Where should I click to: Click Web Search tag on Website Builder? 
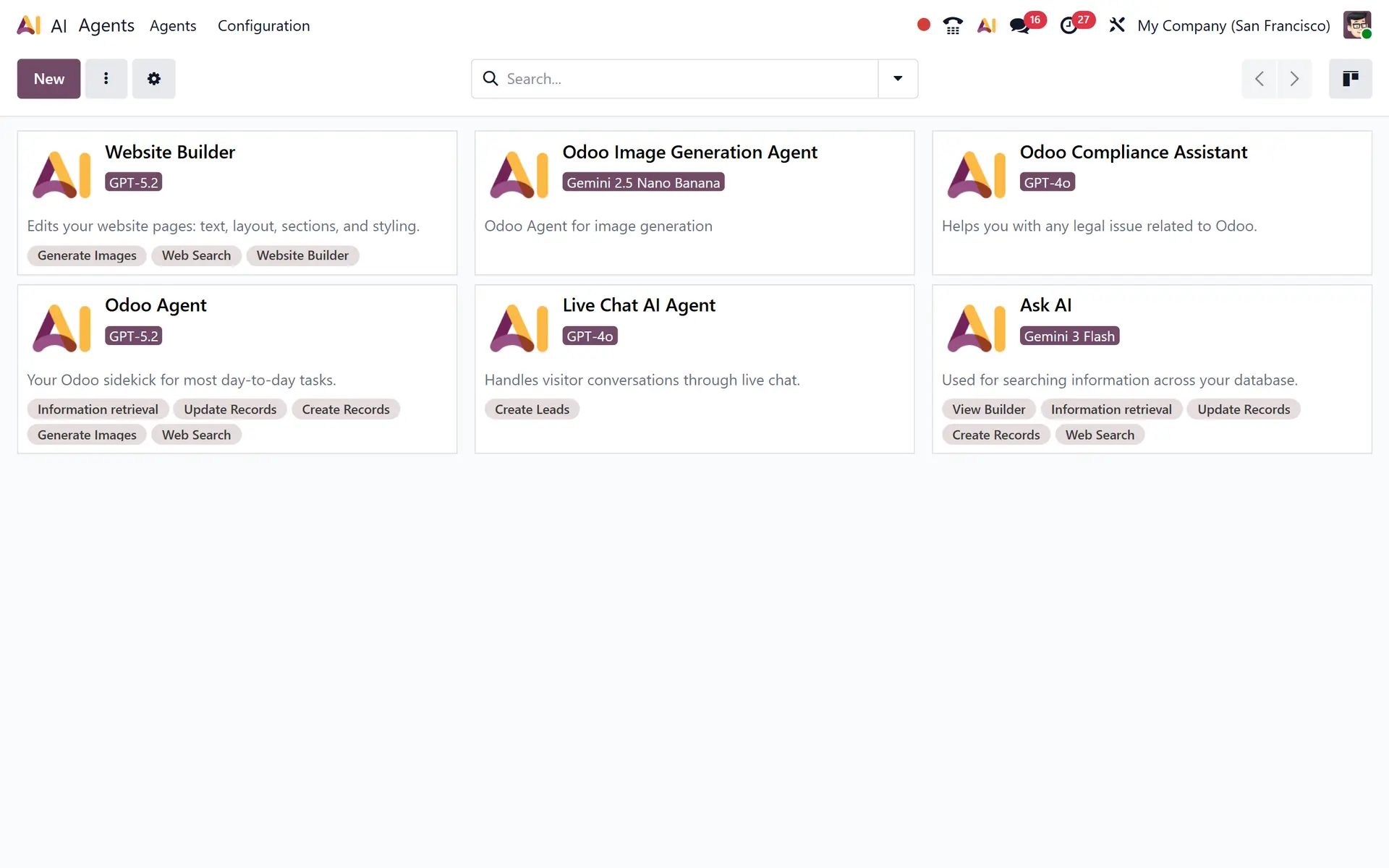click(196, 255)
